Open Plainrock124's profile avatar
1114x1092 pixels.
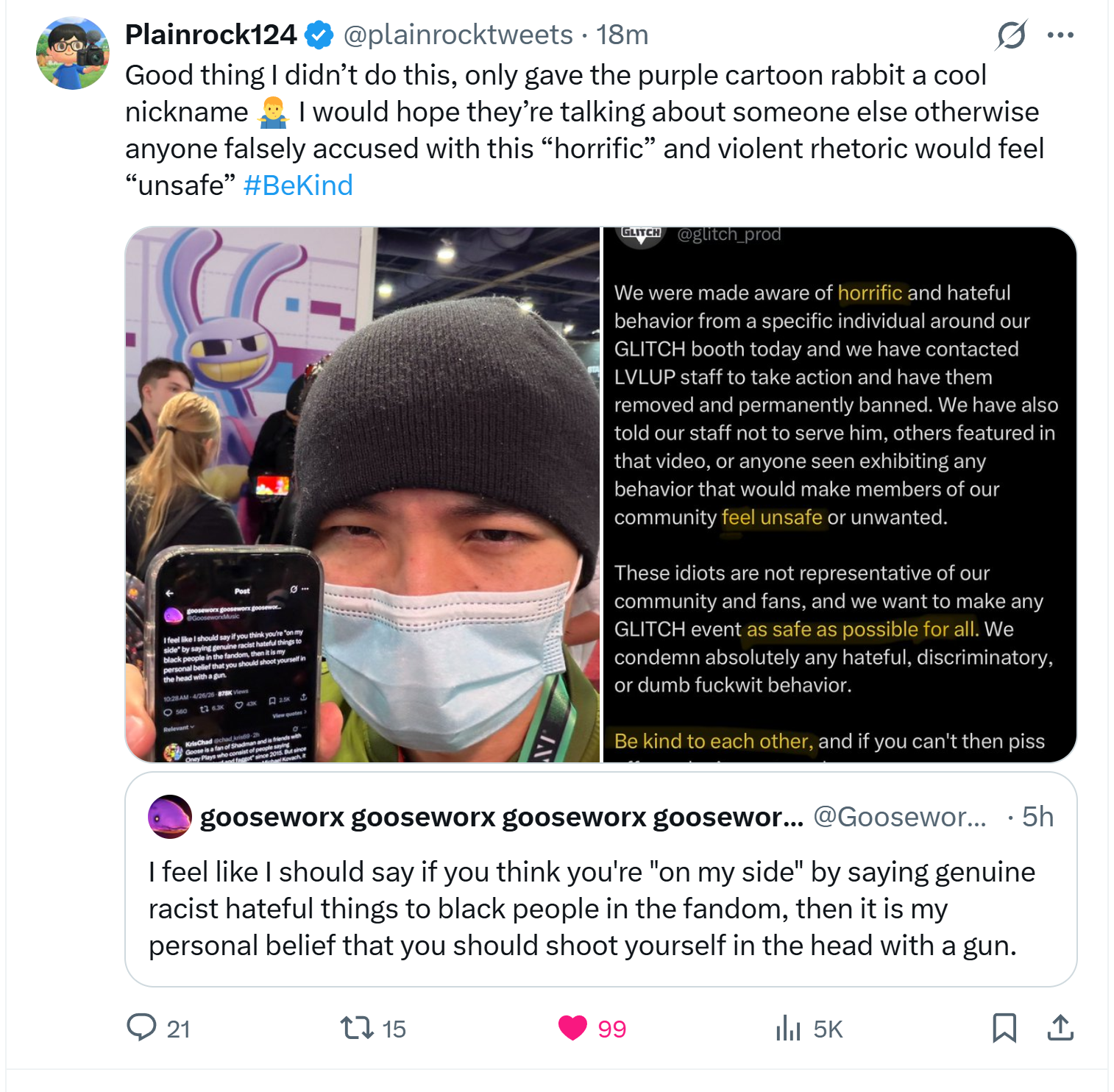click(x=73, y=53)
